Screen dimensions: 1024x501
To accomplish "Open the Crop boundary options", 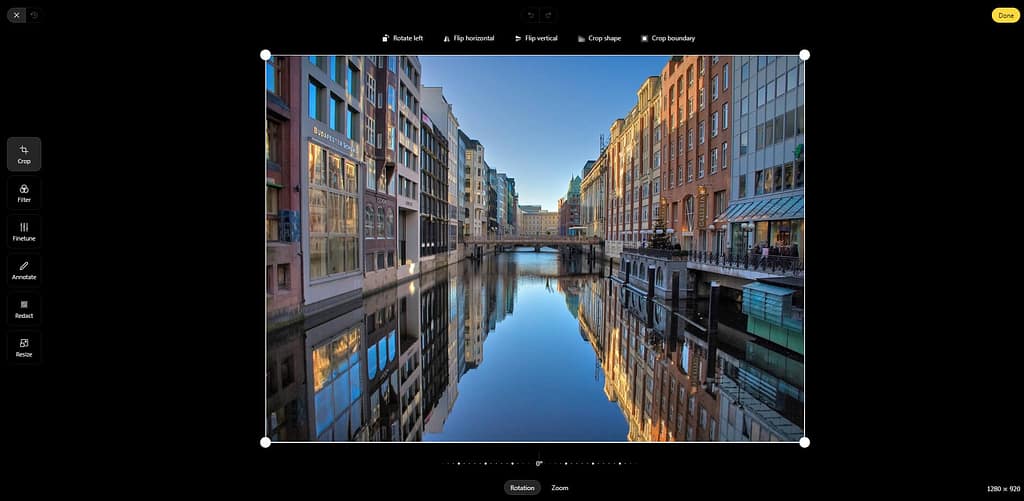I will (667, 38).
